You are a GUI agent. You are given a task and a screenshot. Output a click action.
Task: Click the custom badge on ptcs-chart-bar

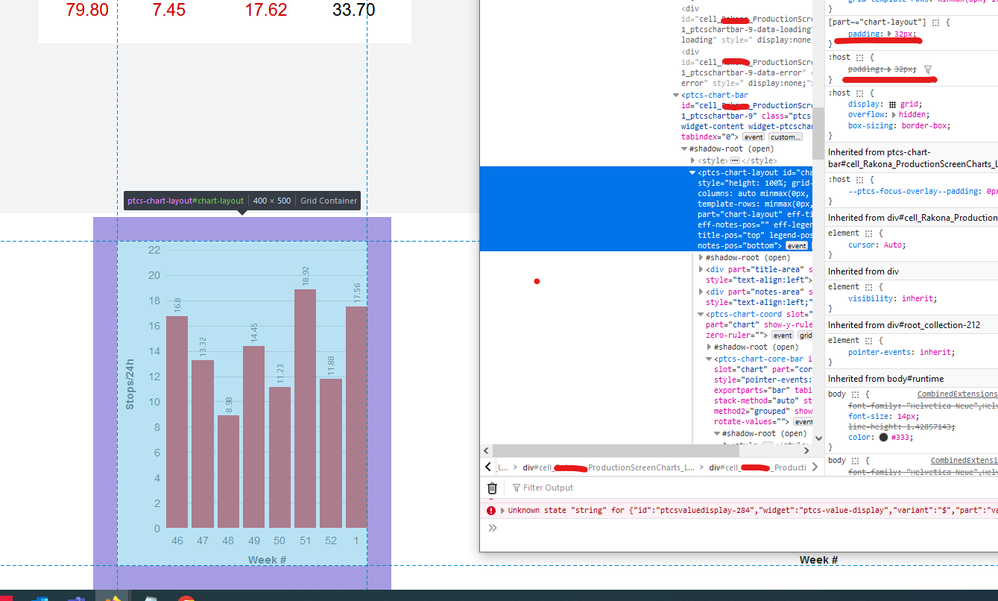click(785, 137)
